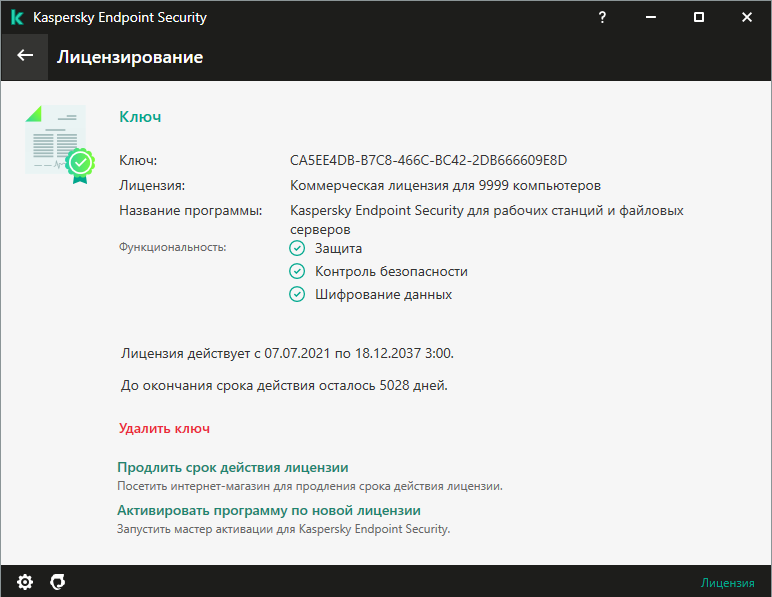The image size is (772, 597).
Task: Click the Ключ section heading
Action: (140, 117)
